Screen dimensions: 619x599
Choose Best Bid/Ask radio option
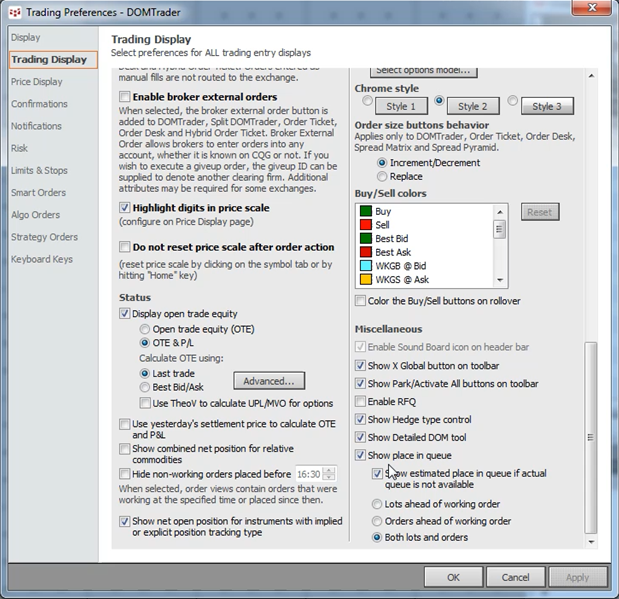point(146,386)
